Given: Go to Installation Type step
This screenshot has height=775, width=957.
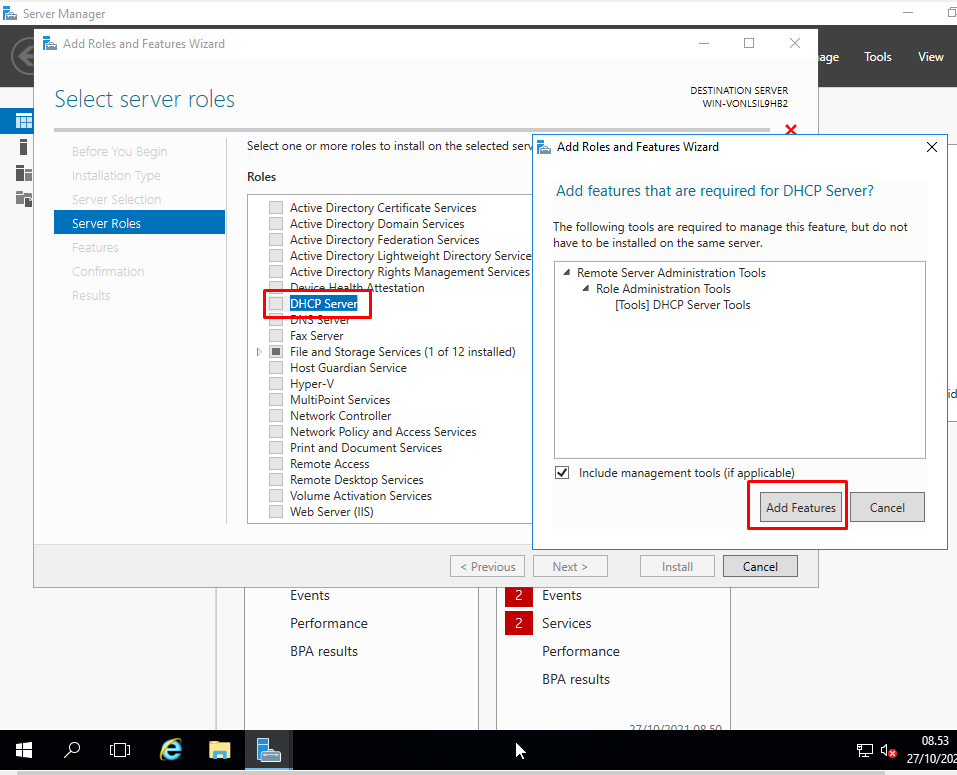Looking at the screenshot, I should pyautogui.click(x=116, y=176).
